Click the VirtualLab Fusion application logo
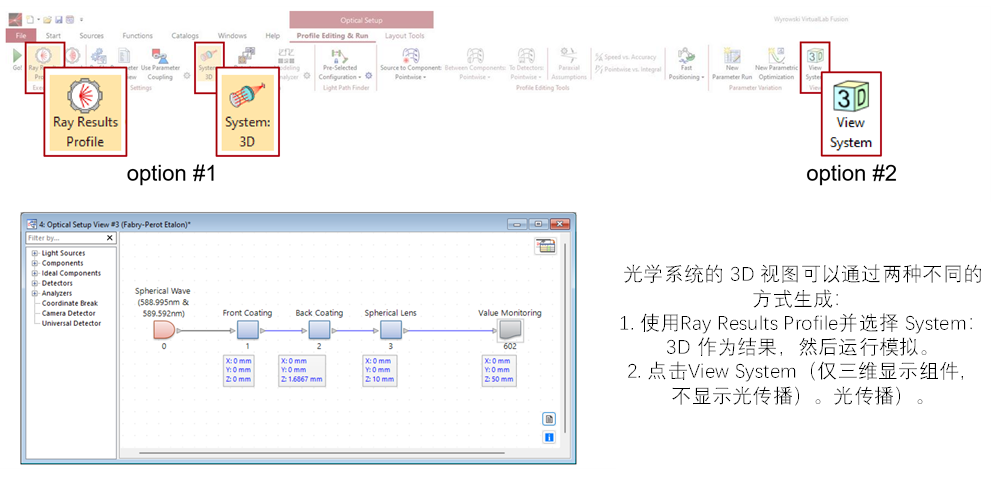This screenshot has width=991, height=477. coord(15,20)
